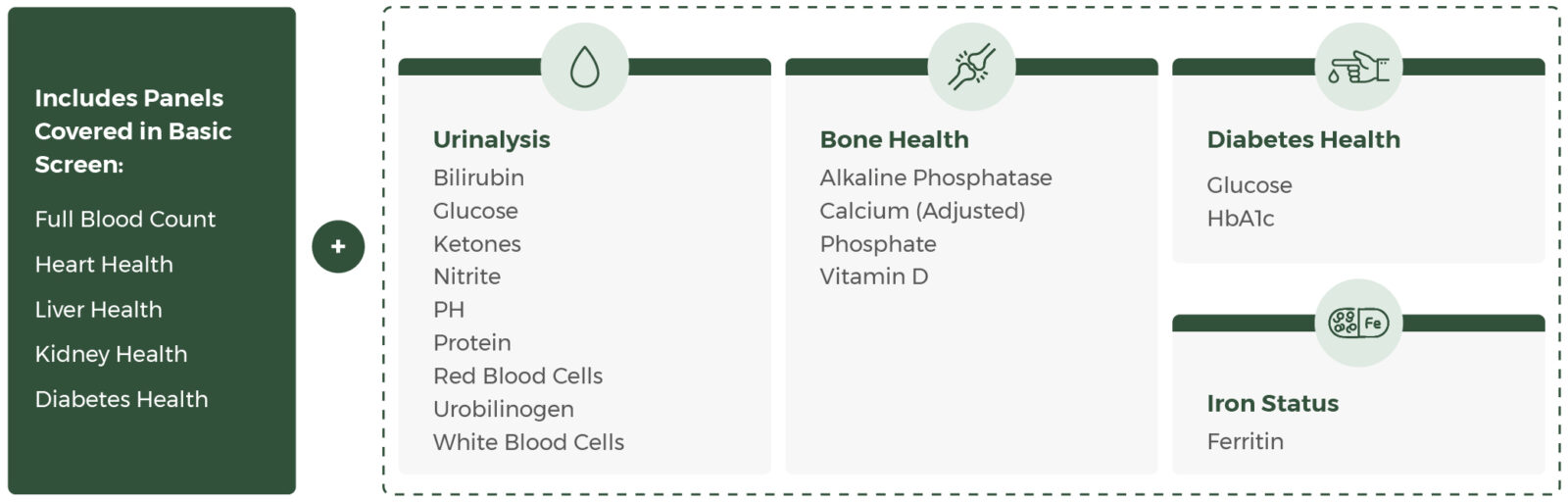Click Alkaline Phosphatase in Bone Health
Image resolution: width=1568 pixels, height=502 pixels.
[x=935, y=177]
